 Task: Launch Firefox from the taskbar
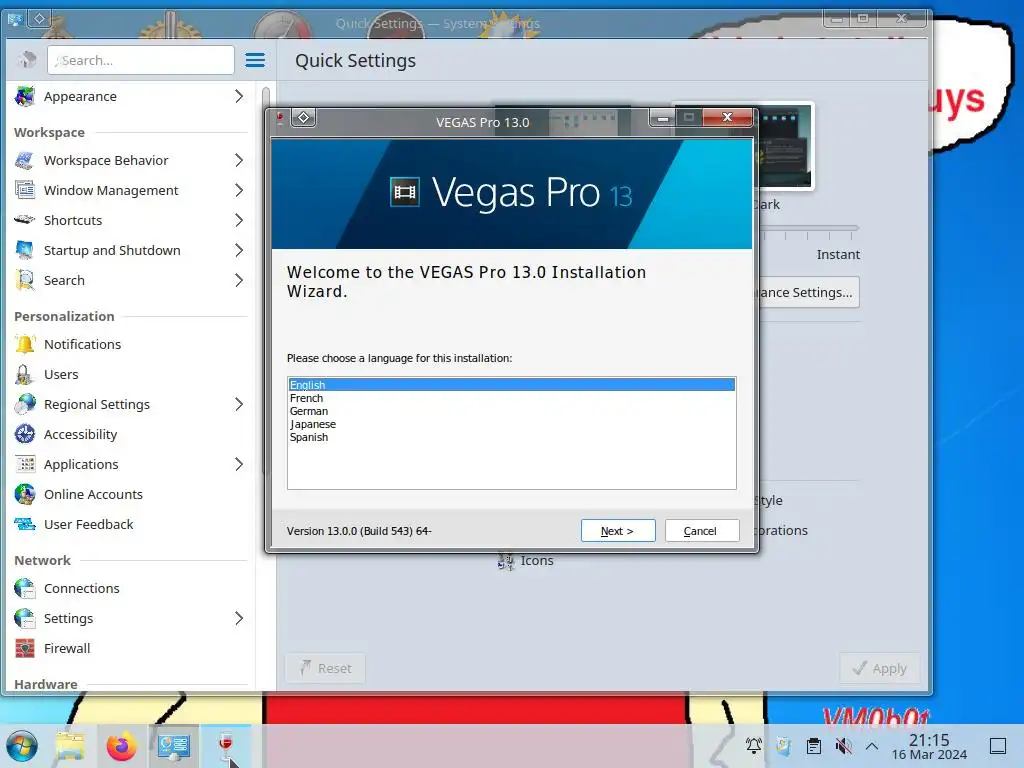[121, 746]
